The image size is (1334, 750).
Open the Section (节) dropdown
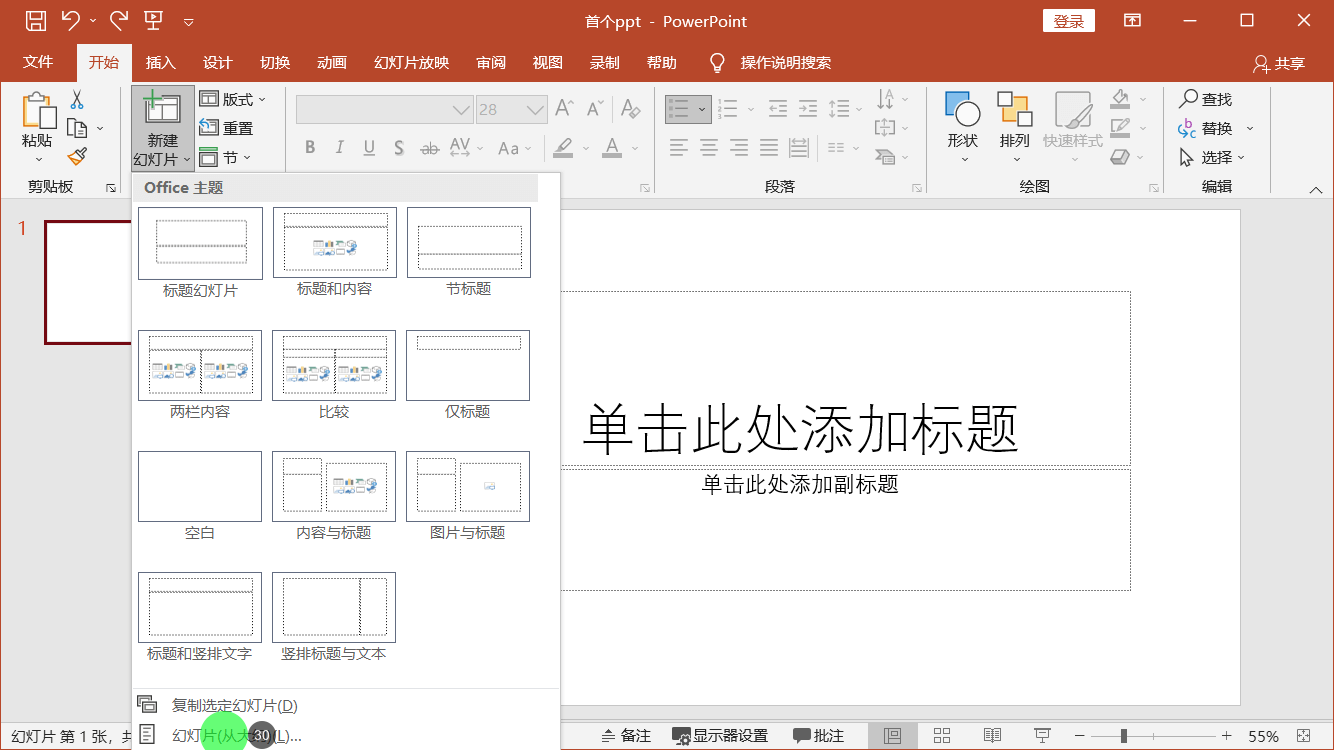click(225, 157)
